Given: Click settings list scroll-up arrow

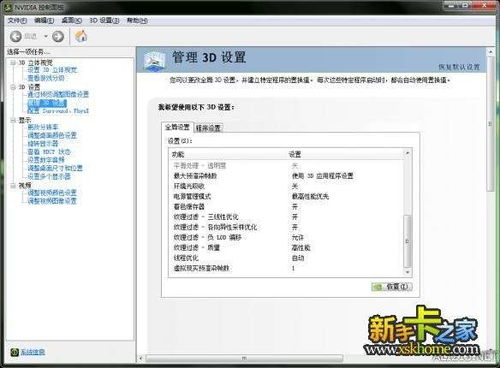Looking at the screenshot, I should (x=407, y=153).
